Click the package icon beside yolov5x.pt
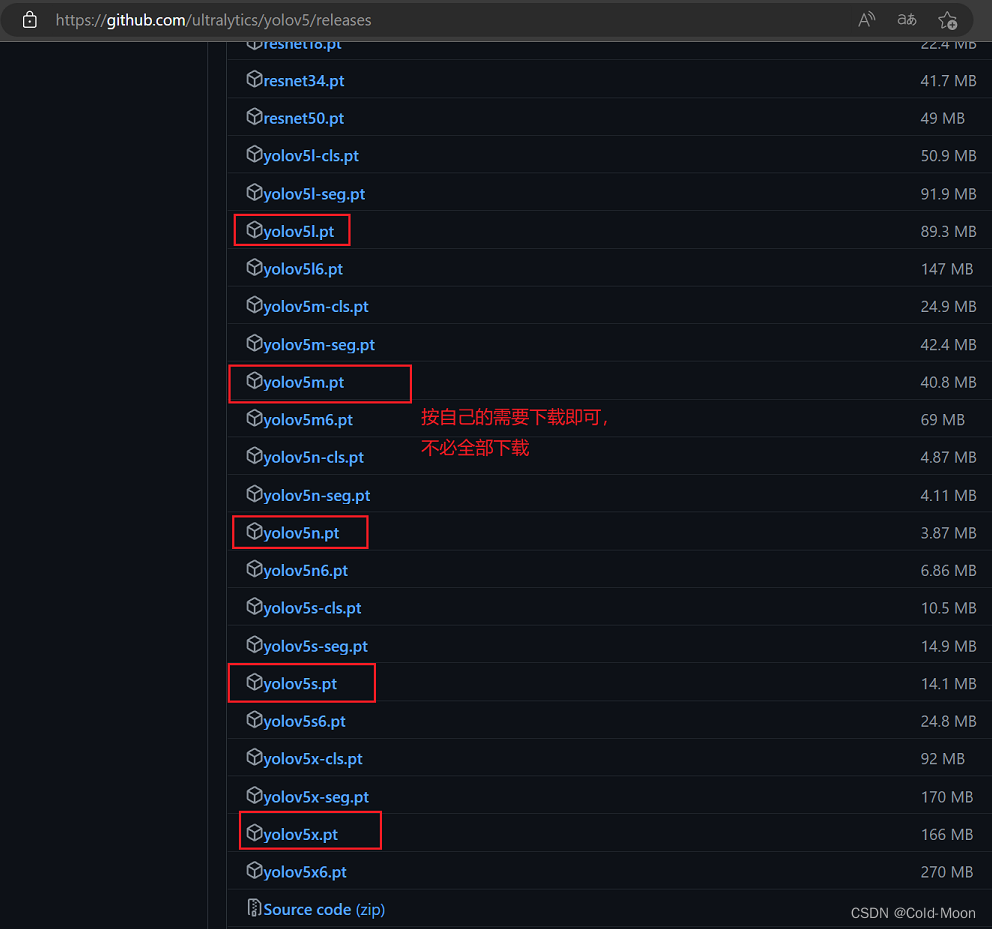 pos(254,832)
